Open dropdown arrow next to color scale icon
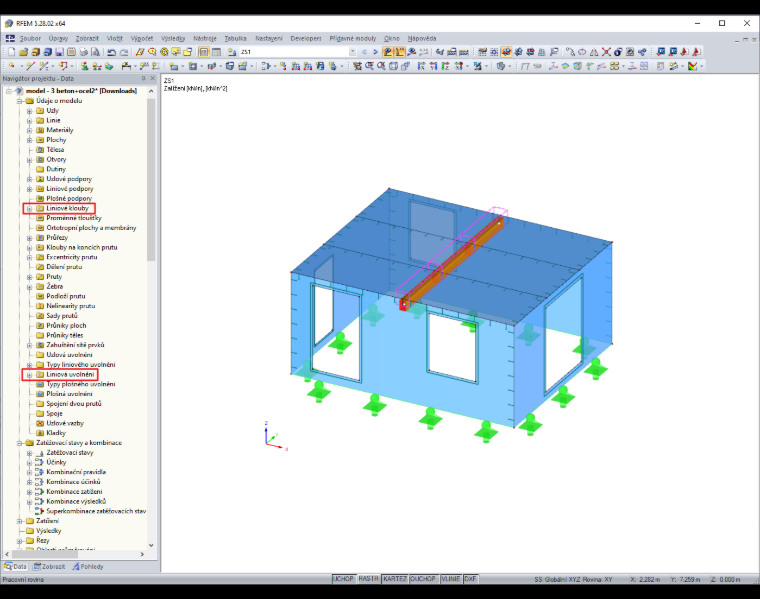This screenshot has width=760, height=599. tap(701, 66)
